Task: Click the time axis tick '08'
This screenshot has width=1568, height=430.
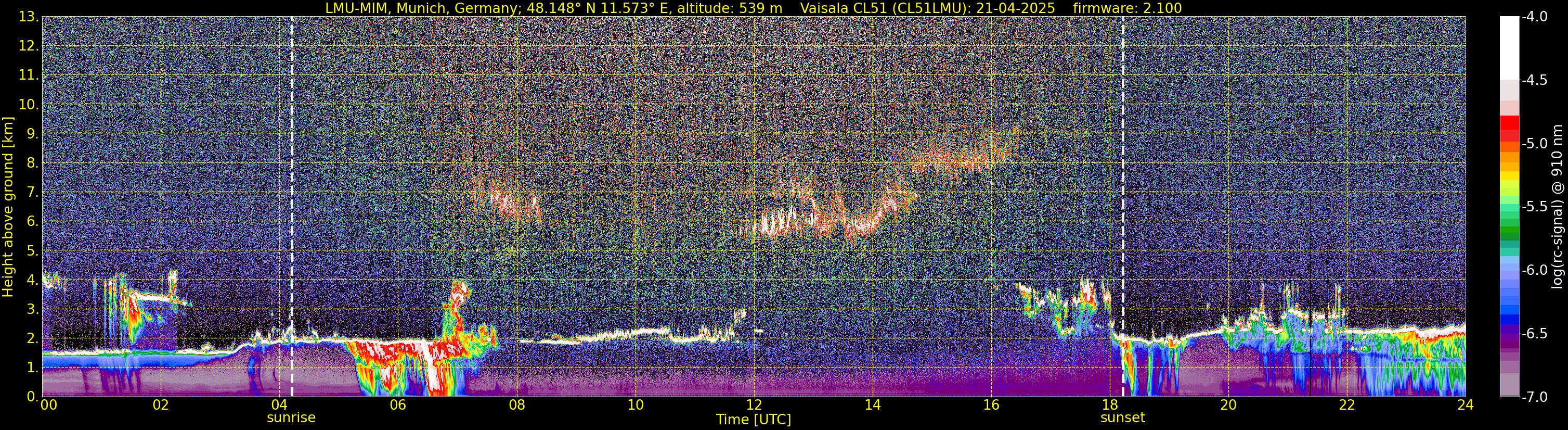Action: point(517,405)
